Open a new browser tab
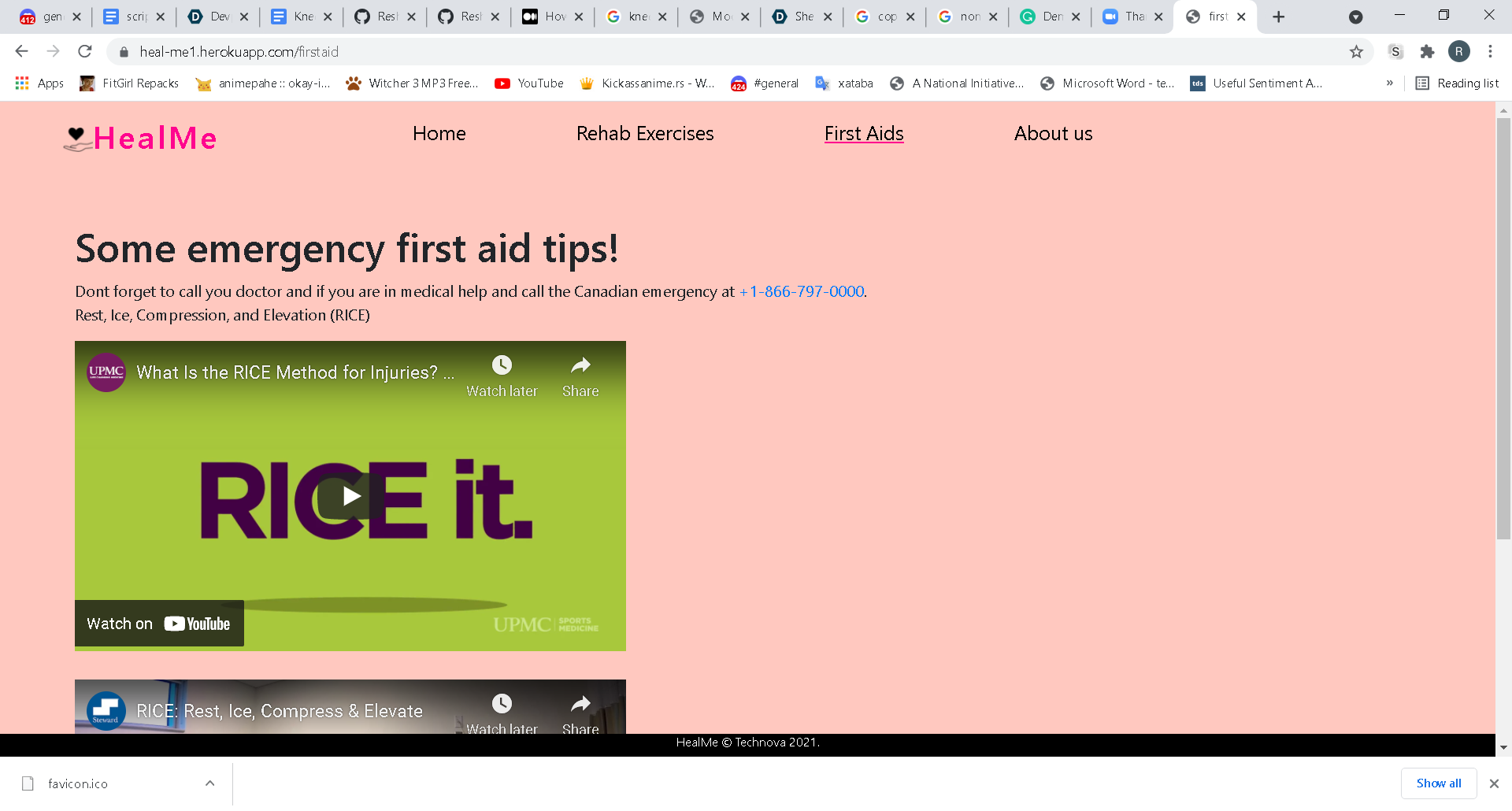Image resolution: width=1512 pixels, height=811 pixels. (1279, 17)
